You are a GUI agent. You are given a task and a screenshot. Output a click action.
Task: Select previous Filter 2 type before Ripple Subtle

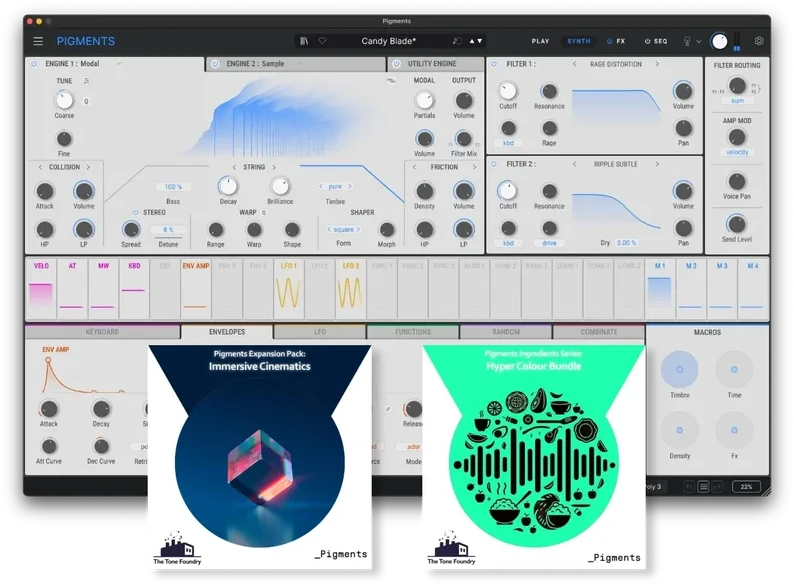pos(574,164)
